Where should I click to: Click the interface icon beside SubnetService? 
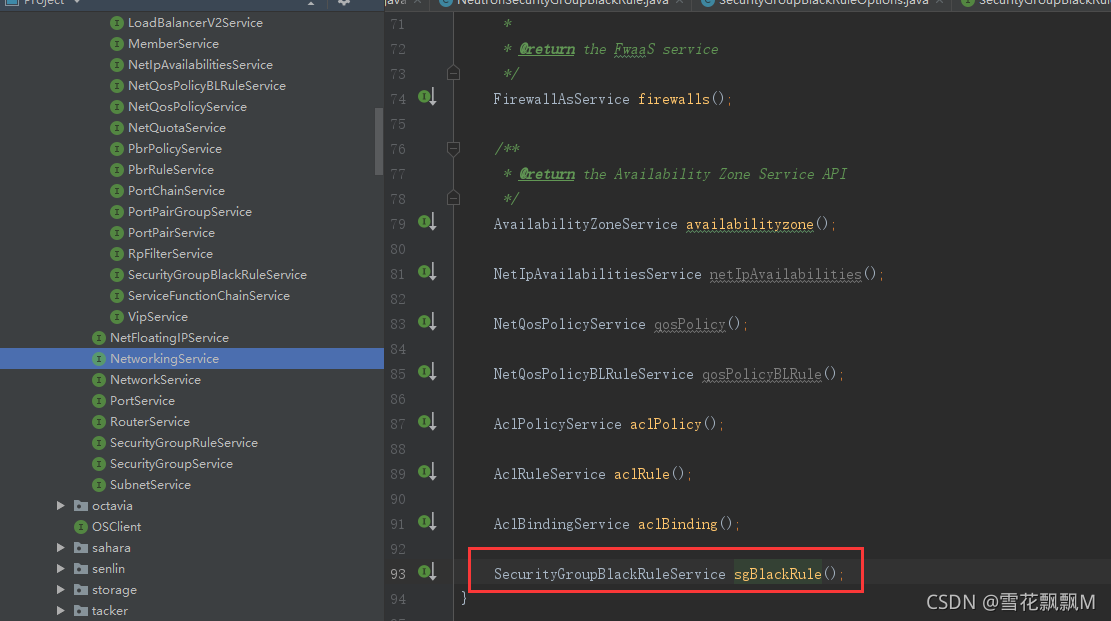click(99, 485)
